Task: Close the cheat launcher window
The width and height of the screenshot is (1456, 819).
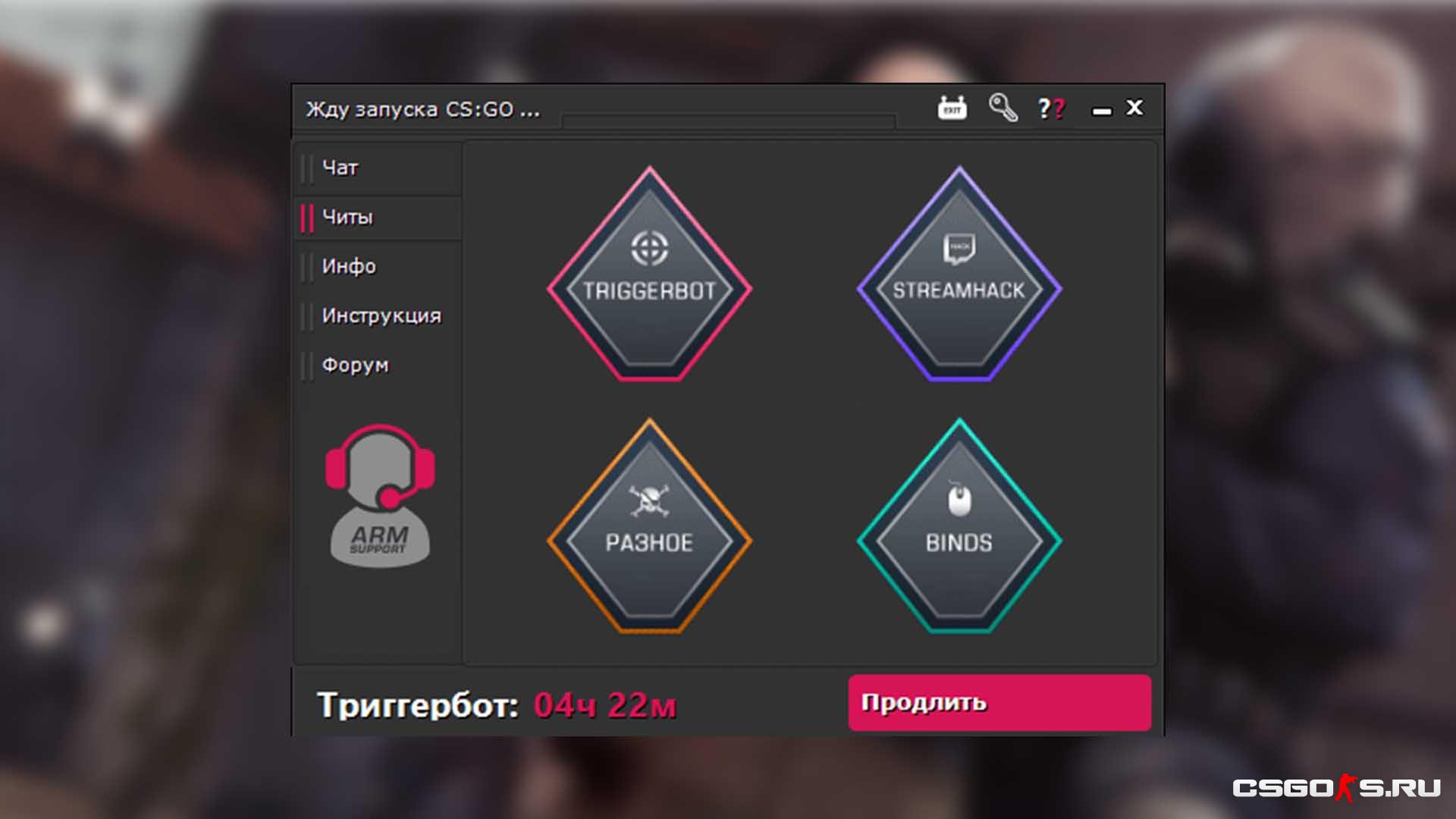Action: point(1134,108)
